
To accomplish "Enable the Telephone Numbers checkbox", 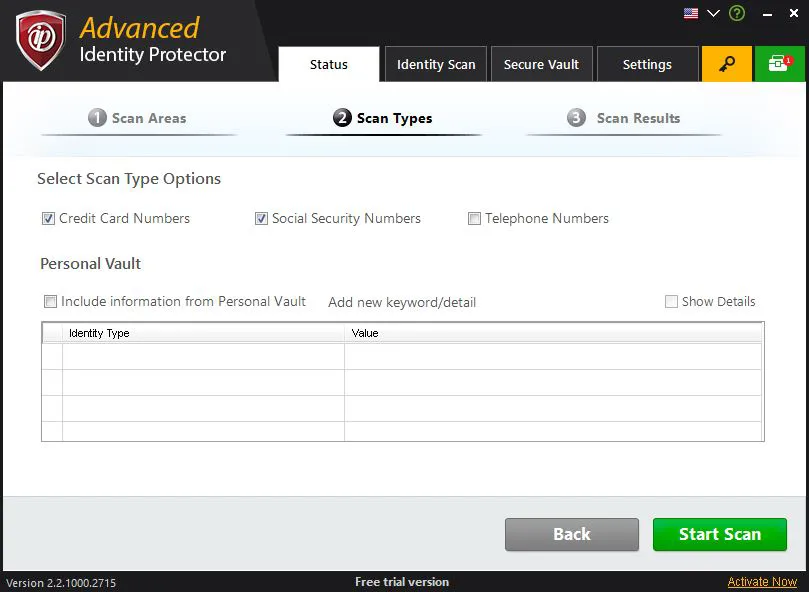I will [474, 219].
